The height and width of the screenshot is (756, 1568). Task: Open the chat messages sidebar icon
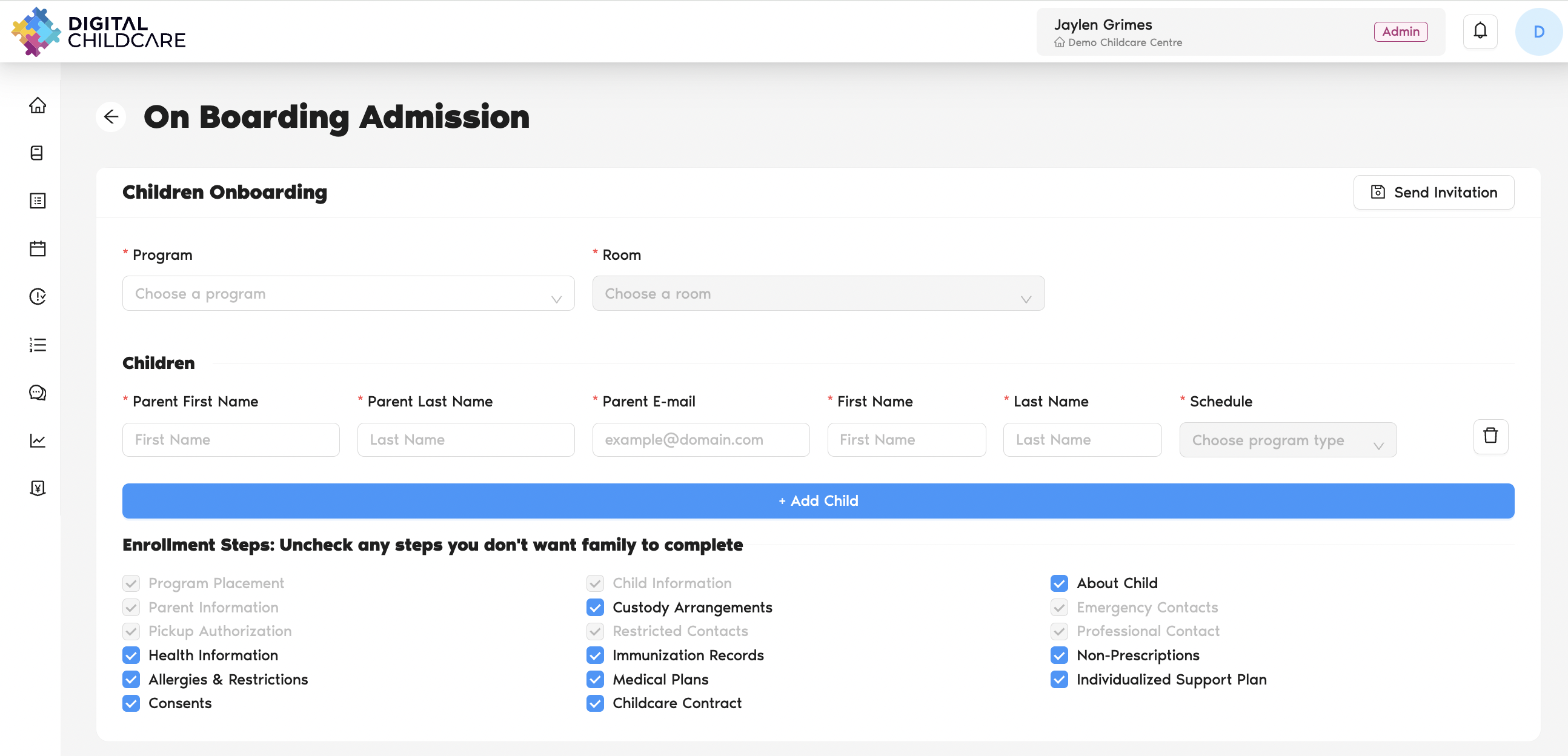(x=38, y=393)
